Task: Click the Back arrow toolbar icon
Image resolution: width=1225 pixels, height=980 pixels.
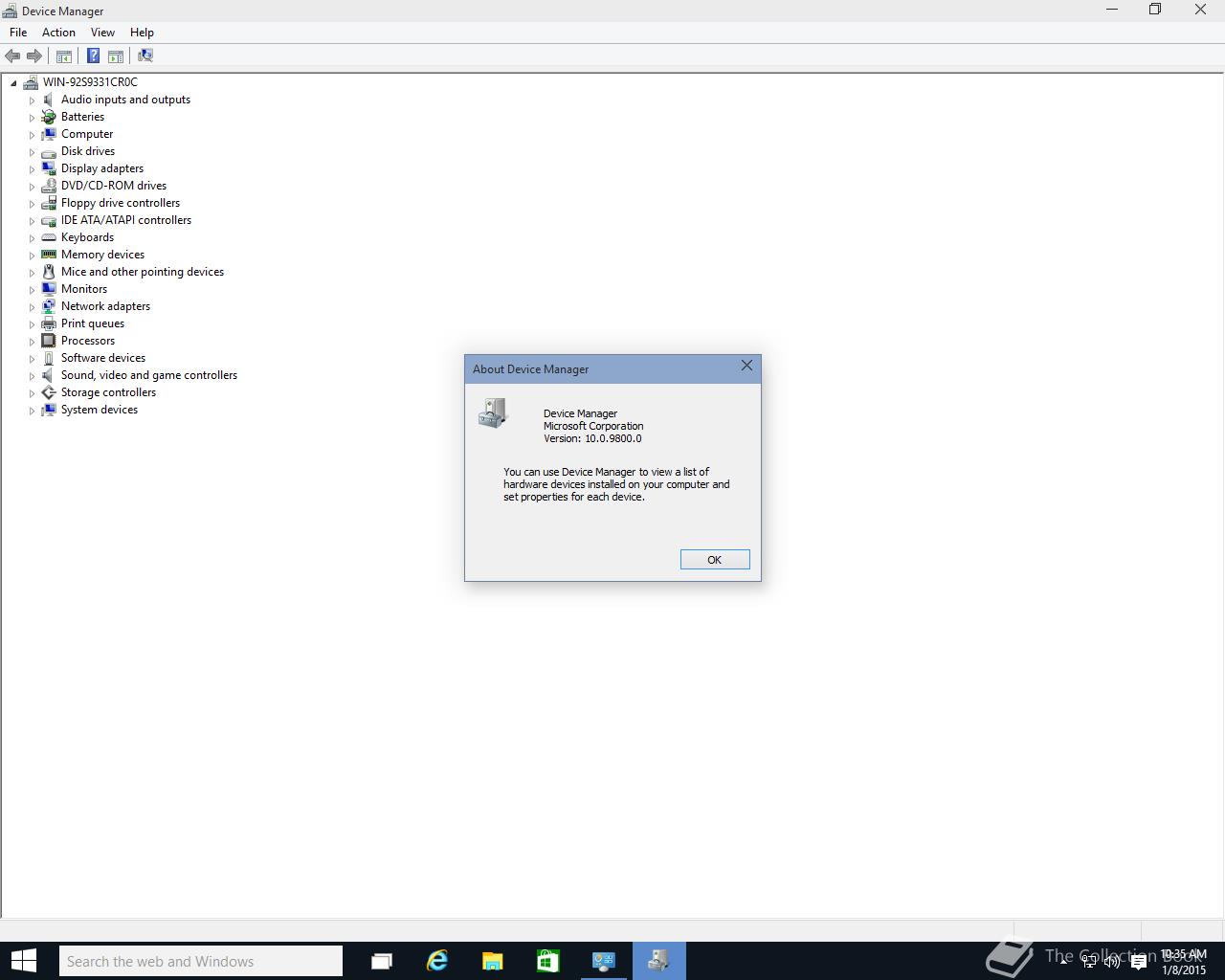Action: [x=12, y=56]
